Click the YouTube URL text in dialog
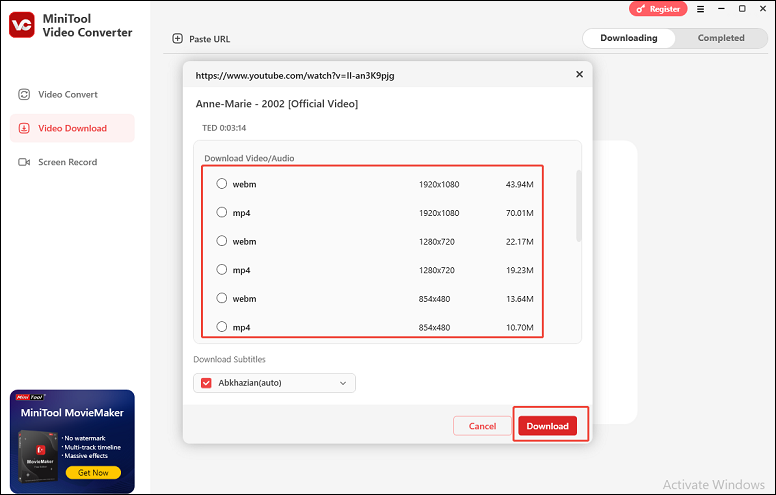The image size is (776, 495). (295, 76)
